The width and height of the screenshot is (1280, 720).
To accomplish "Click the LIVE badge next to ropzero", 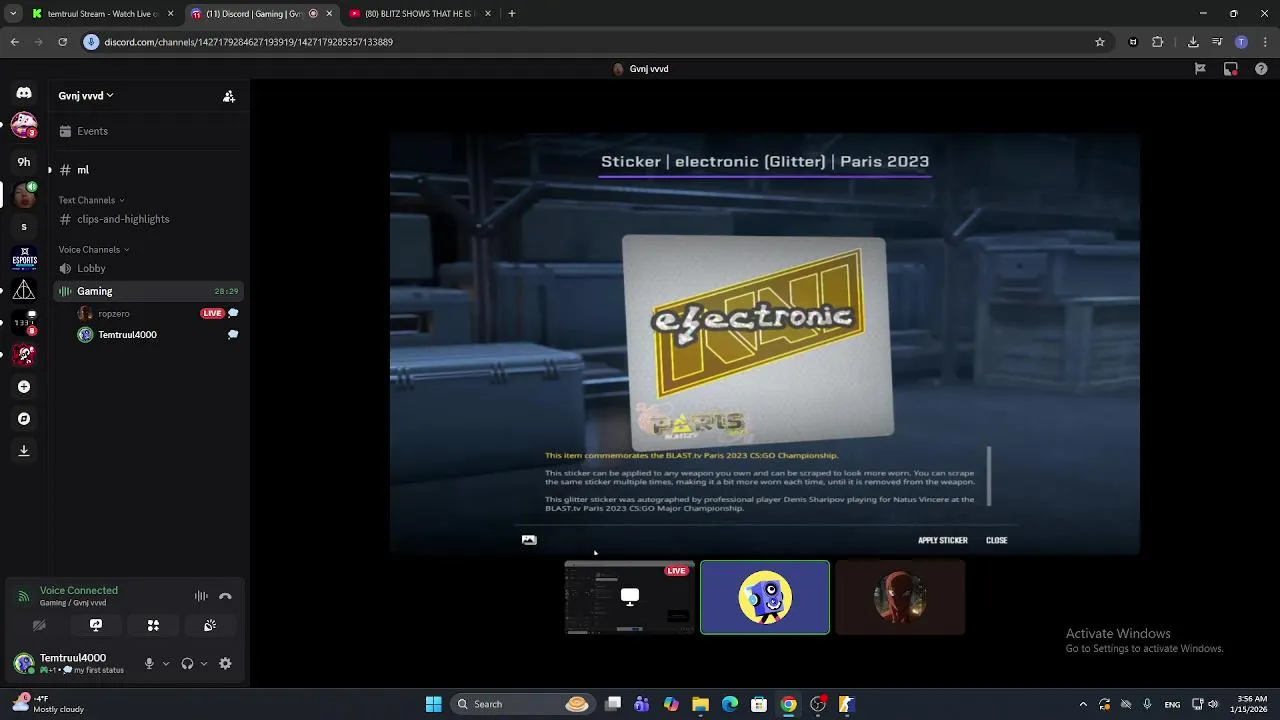I will tap(212, 314).
